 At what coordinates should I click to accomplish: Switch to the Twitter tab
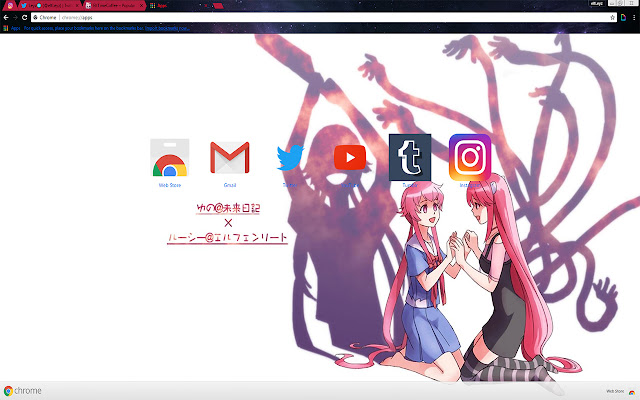point(49,6)
